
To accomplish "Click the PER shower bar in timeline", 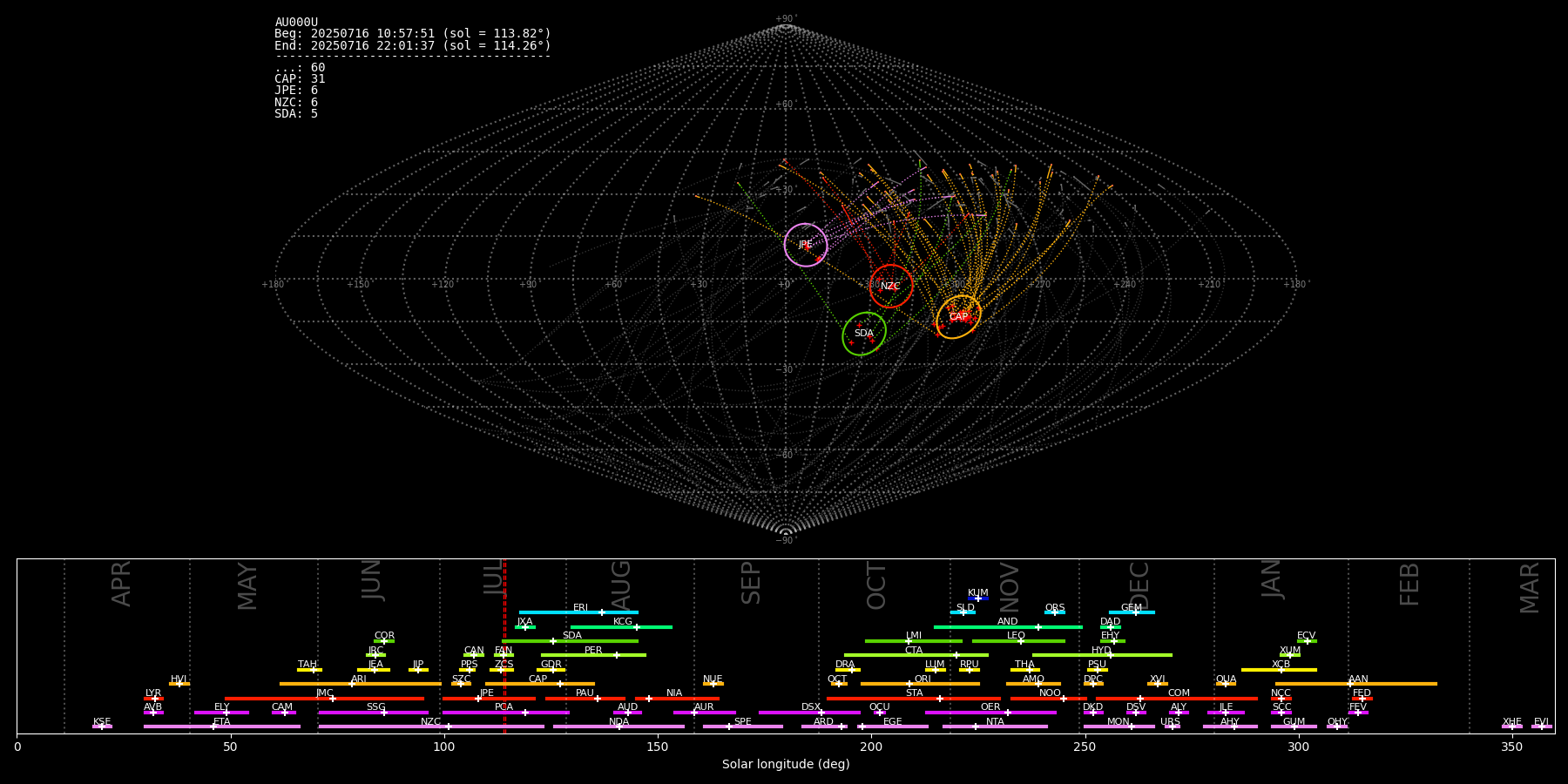I will point(593,655).
